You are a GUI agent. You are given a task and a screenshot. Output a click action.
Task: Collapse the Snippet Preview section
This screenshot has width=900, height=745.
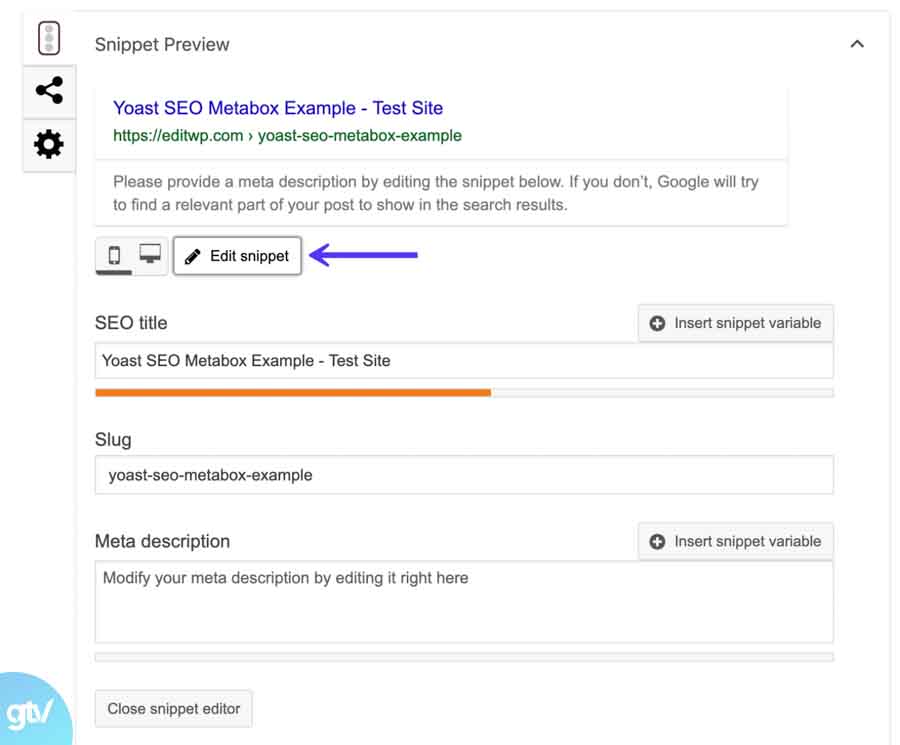click(x=856, y=44)
